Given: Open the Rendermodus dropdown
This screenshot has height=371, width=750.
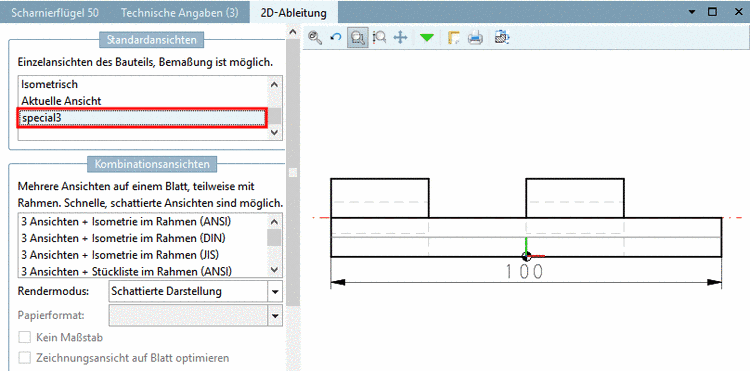Looking at the screenshot, I should tap(195, 291).
